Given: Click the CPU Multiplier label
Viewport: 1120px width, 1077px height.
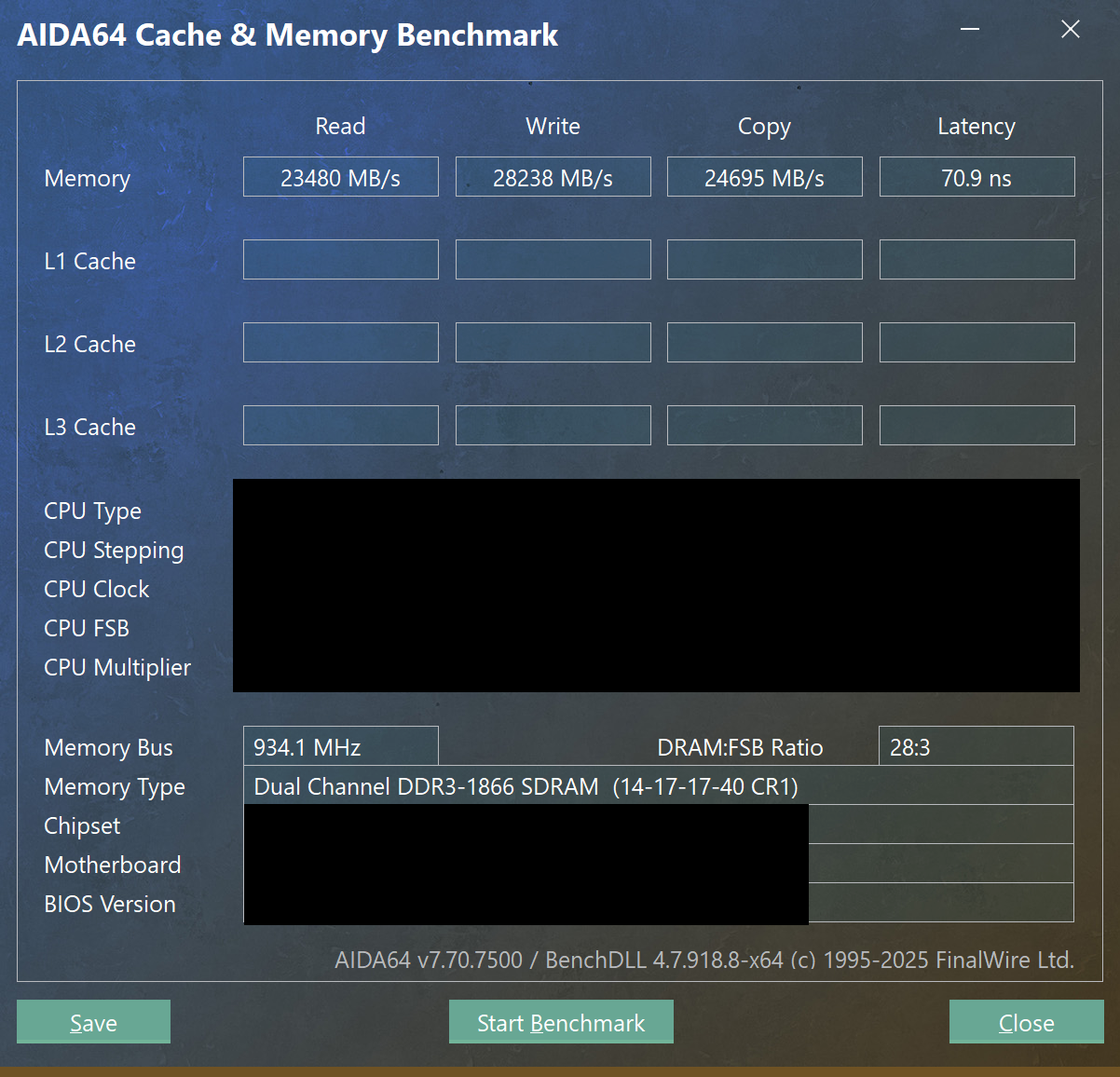Looking at the screenshot, I should 117,668.
